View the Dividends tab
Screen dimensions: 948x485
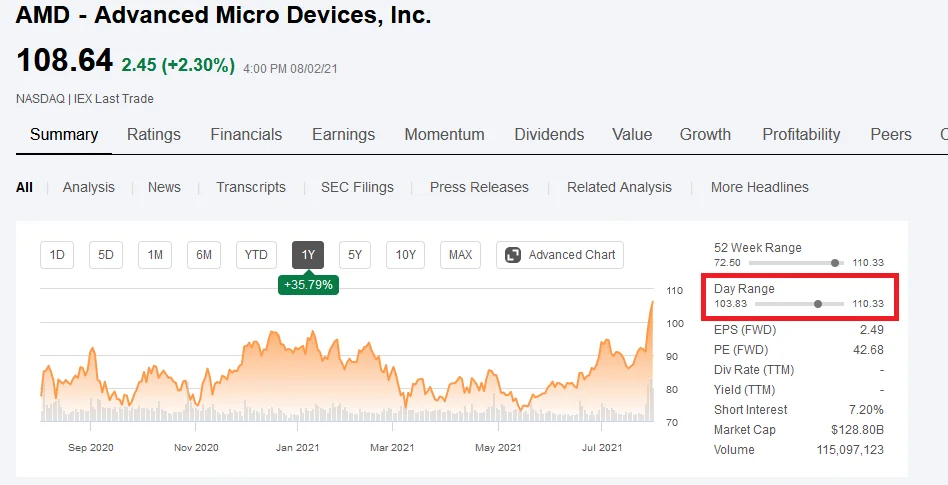pyautogui.click(x=549, y=134)
